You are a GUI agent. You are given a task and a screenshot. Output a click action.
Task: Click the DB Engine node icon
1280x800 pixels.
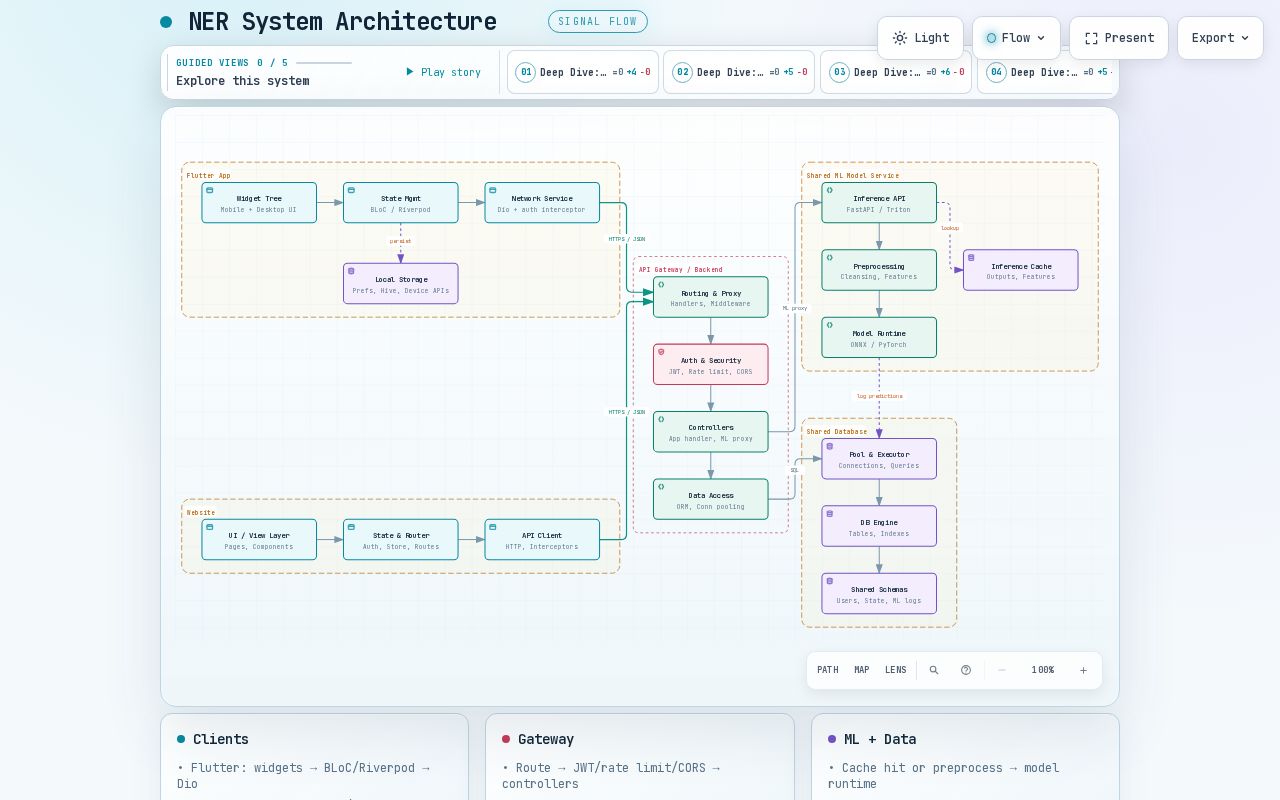(x=830, y=514)
